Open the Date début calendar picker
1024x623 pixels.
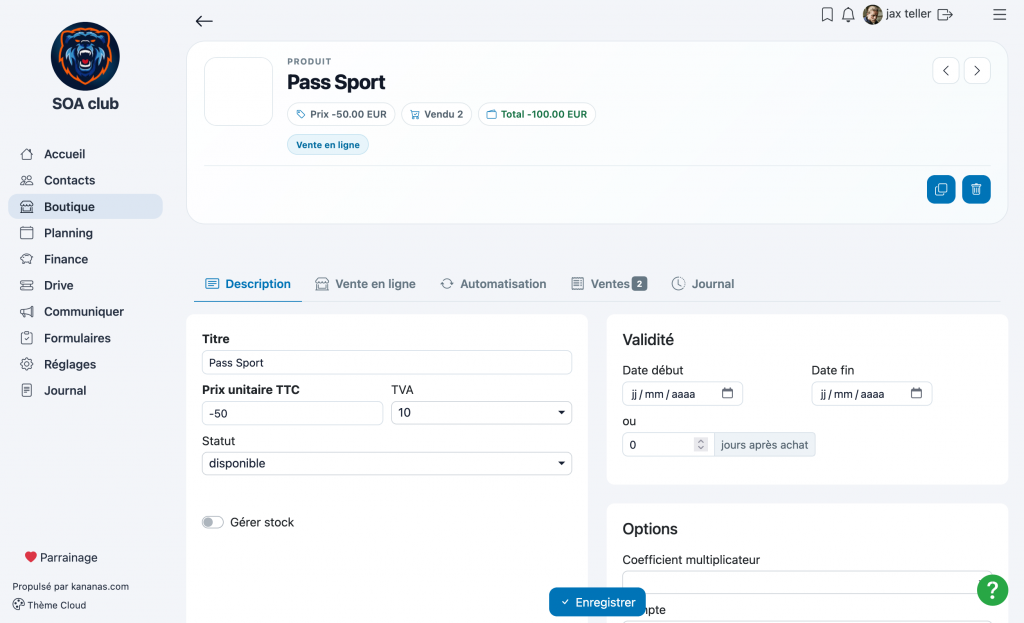727,393
